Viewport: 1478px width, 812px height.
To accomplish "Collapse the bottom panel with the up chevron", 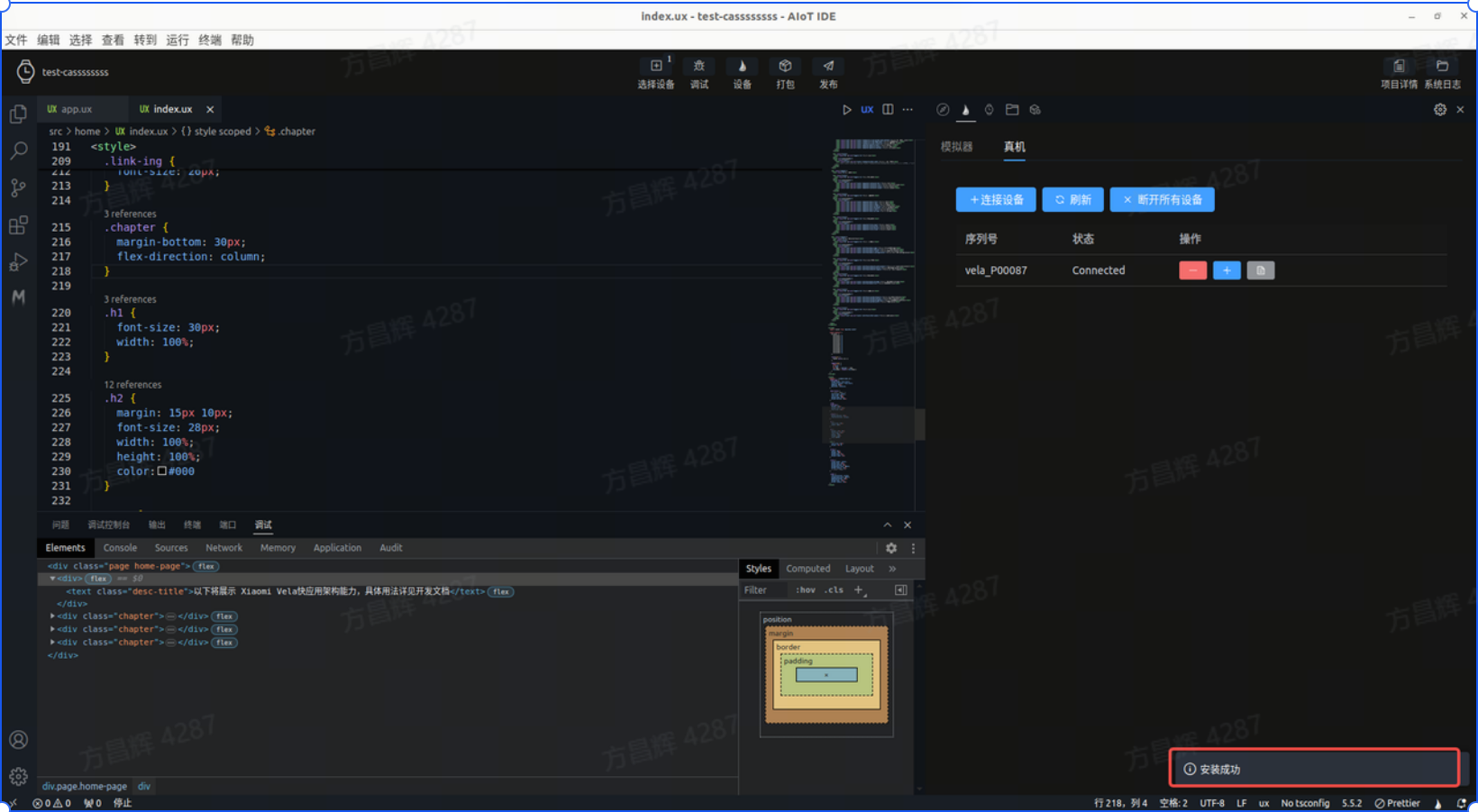I will click(888, 525).
